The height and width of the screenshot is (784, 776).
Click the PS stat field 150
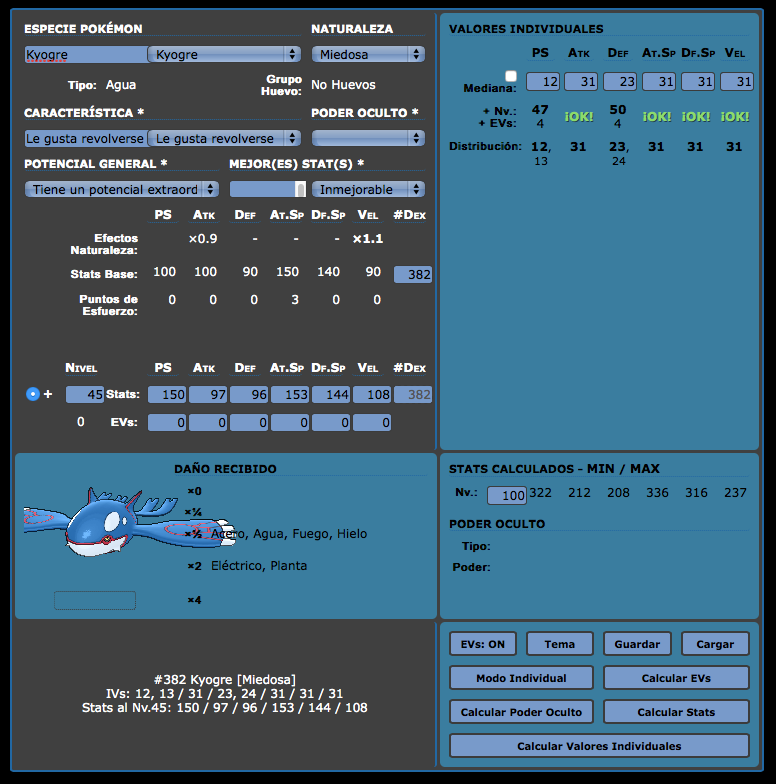click(167, 394)
